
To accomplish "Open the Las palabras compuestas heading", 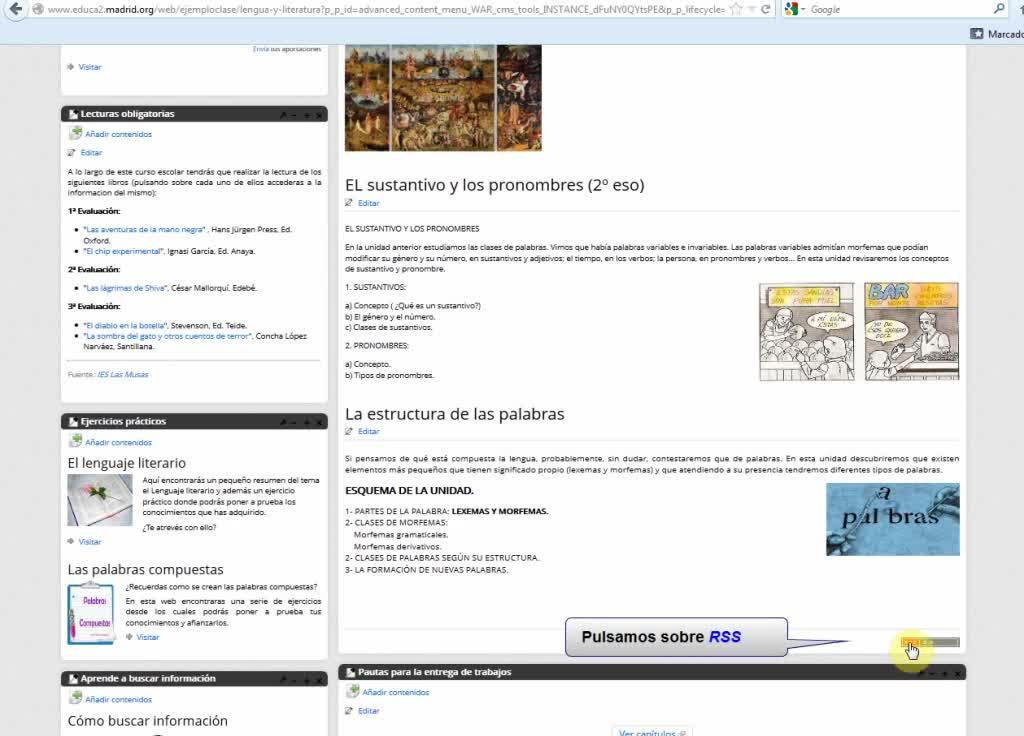I will point(146,569).
